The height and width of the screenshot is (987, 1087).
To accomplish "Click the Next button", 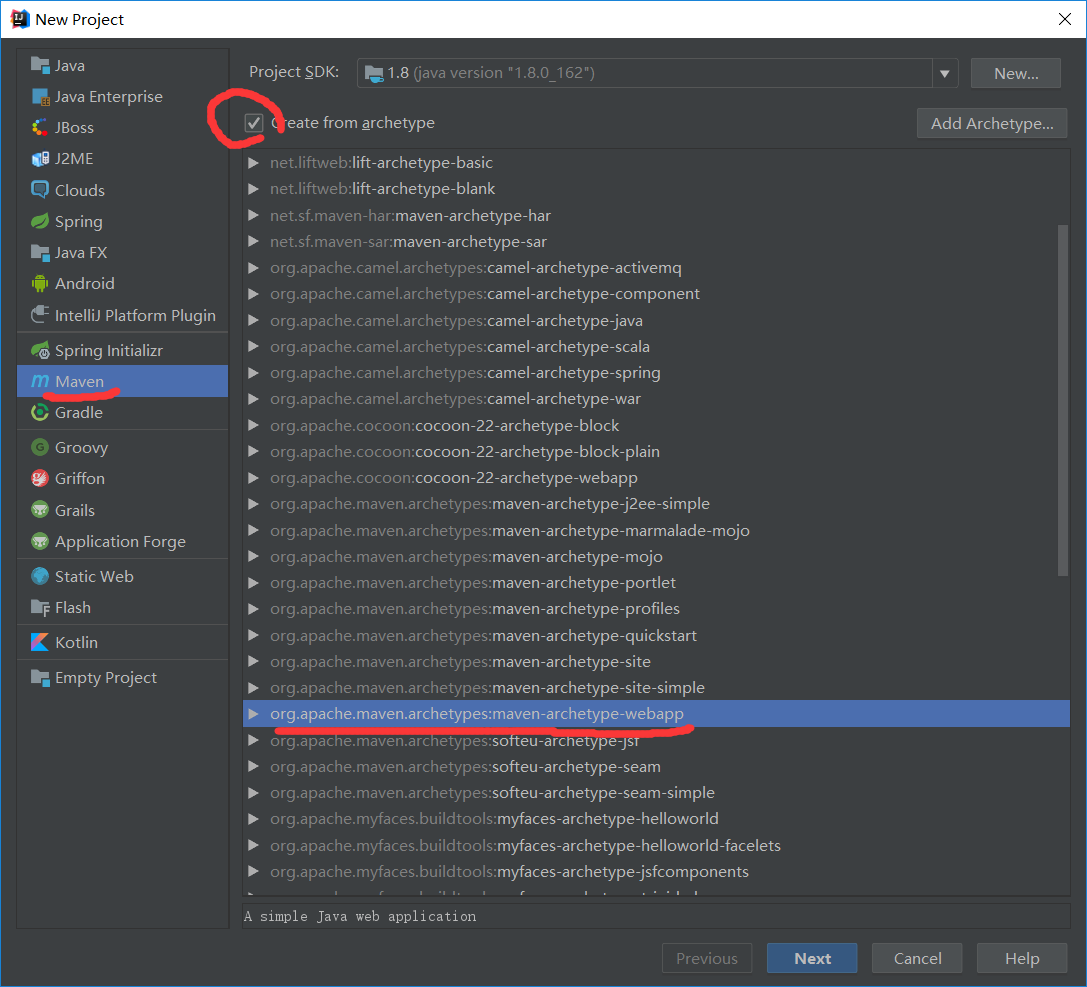I will (812, 959).
